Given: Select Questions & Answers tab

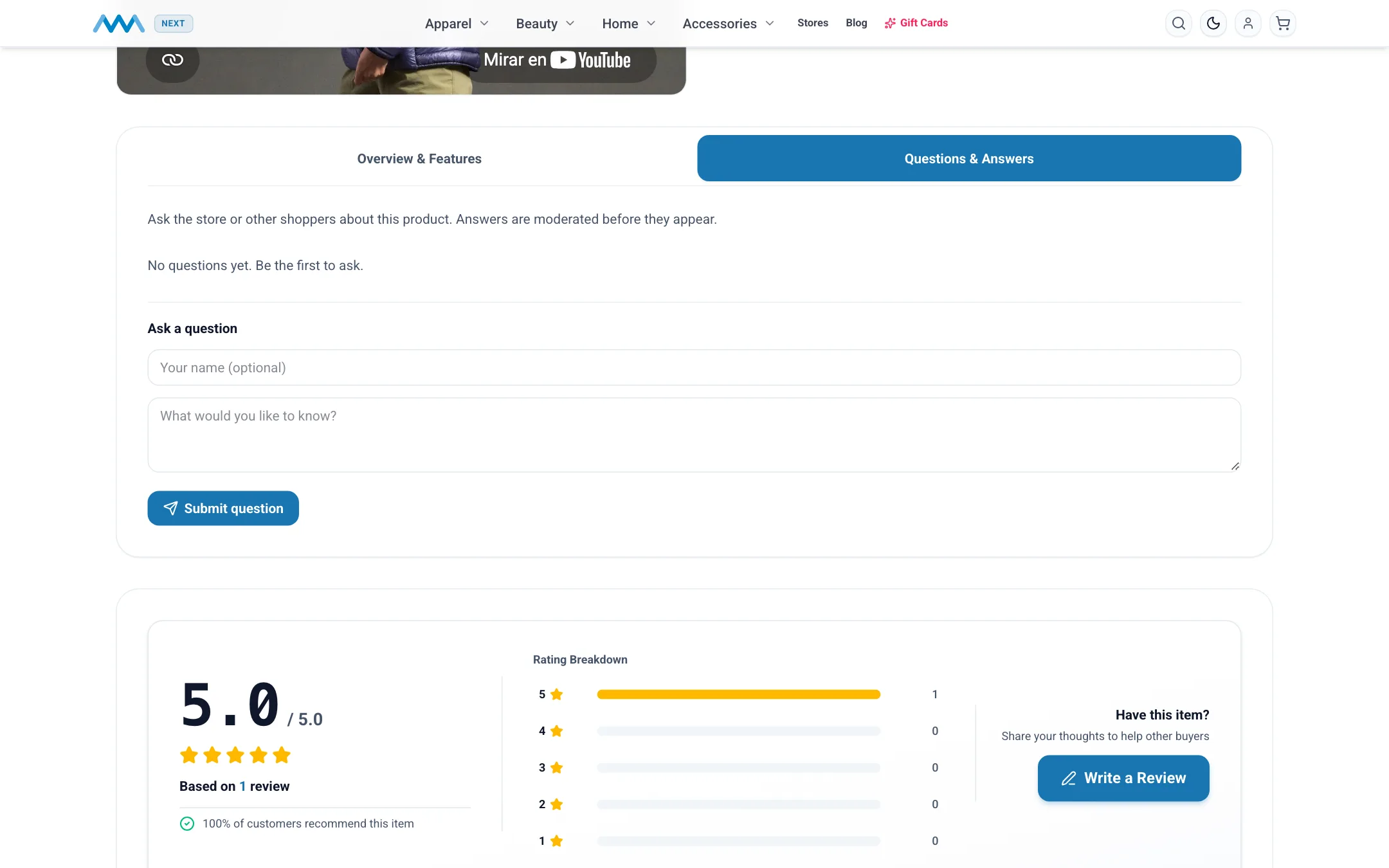Looking at the screenshot, I should tap(969, 158).
